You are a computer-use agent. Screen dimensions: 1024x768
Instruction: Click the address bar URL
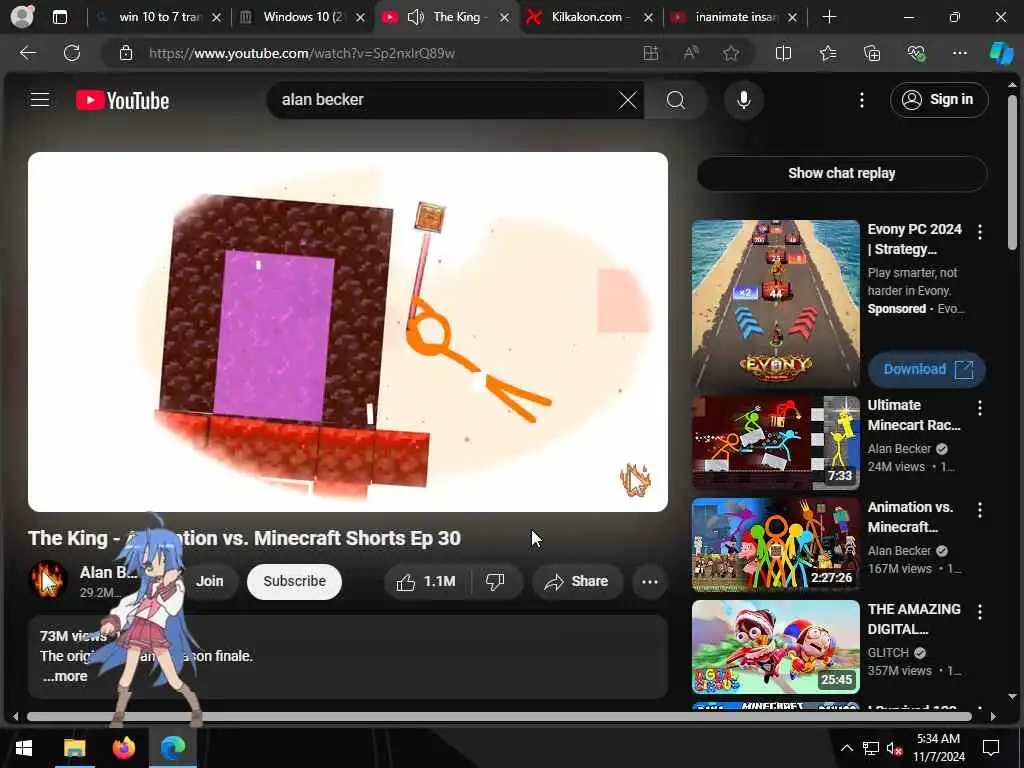[x=302, y=54]
